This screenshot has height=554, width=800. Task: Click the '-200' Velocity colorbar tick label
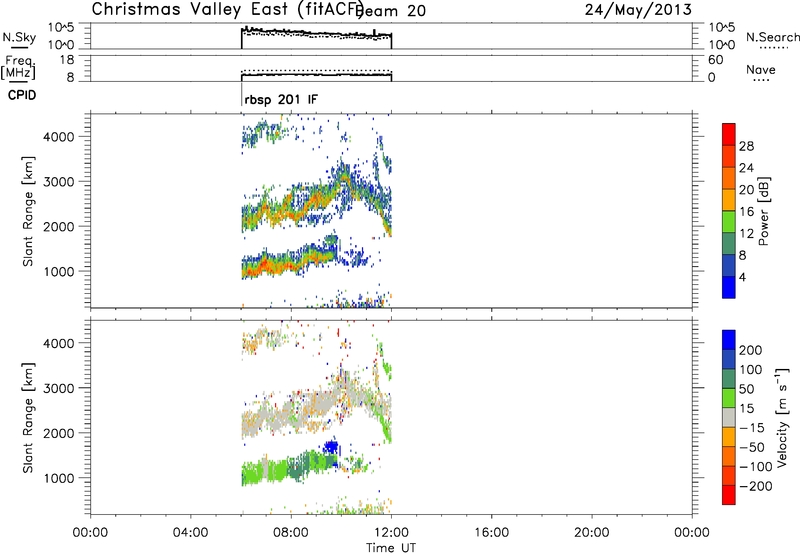click(x=756, y=486)
